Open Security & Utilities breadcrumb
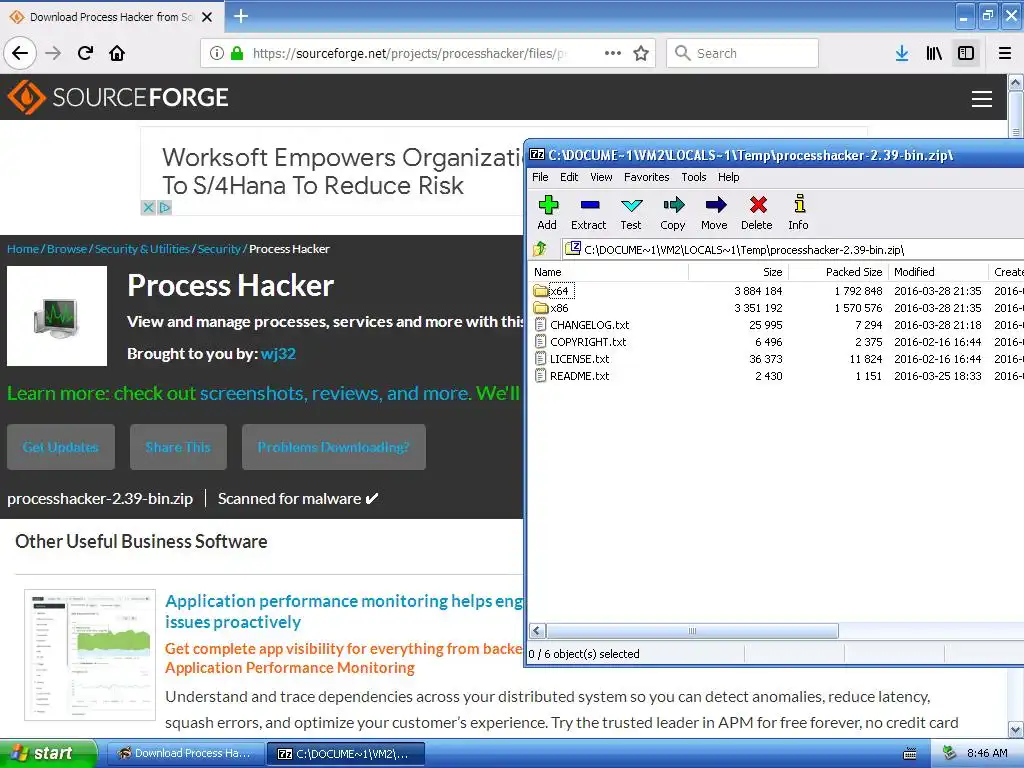The height and width of the screenshot is (768, 1024). point(142,249)
